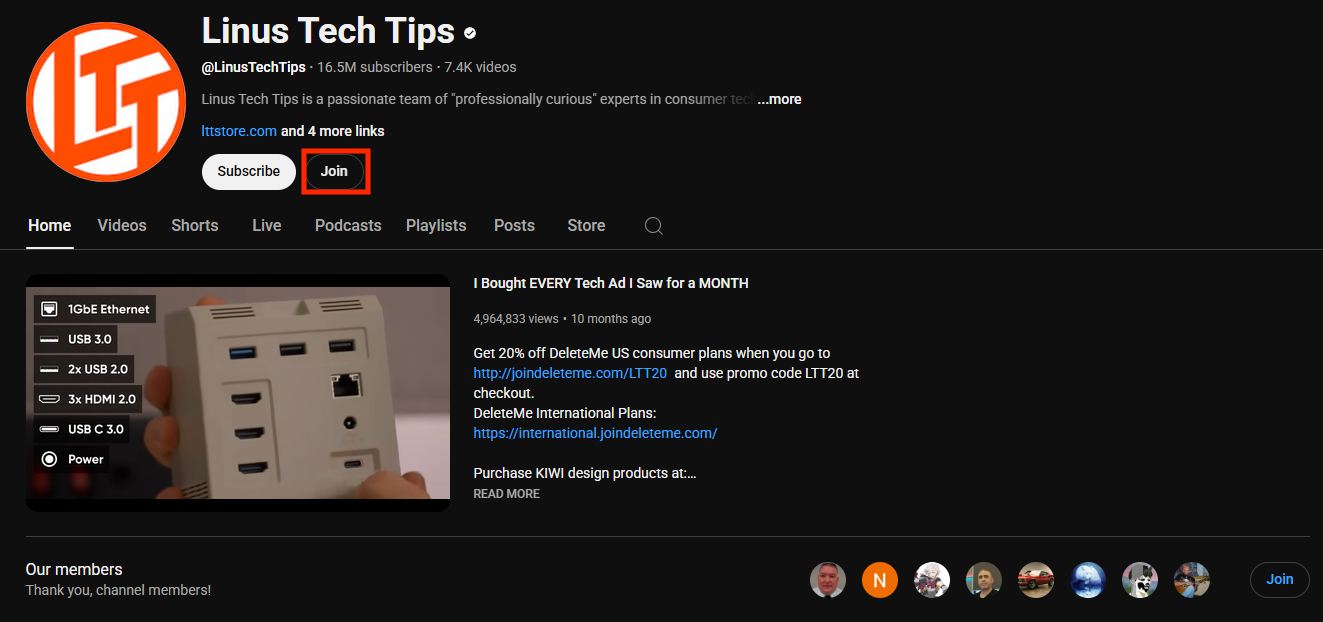This screenshot has height=622, width=1323.
Task: Click the highlighted Join button
Action: click(335, 171)
